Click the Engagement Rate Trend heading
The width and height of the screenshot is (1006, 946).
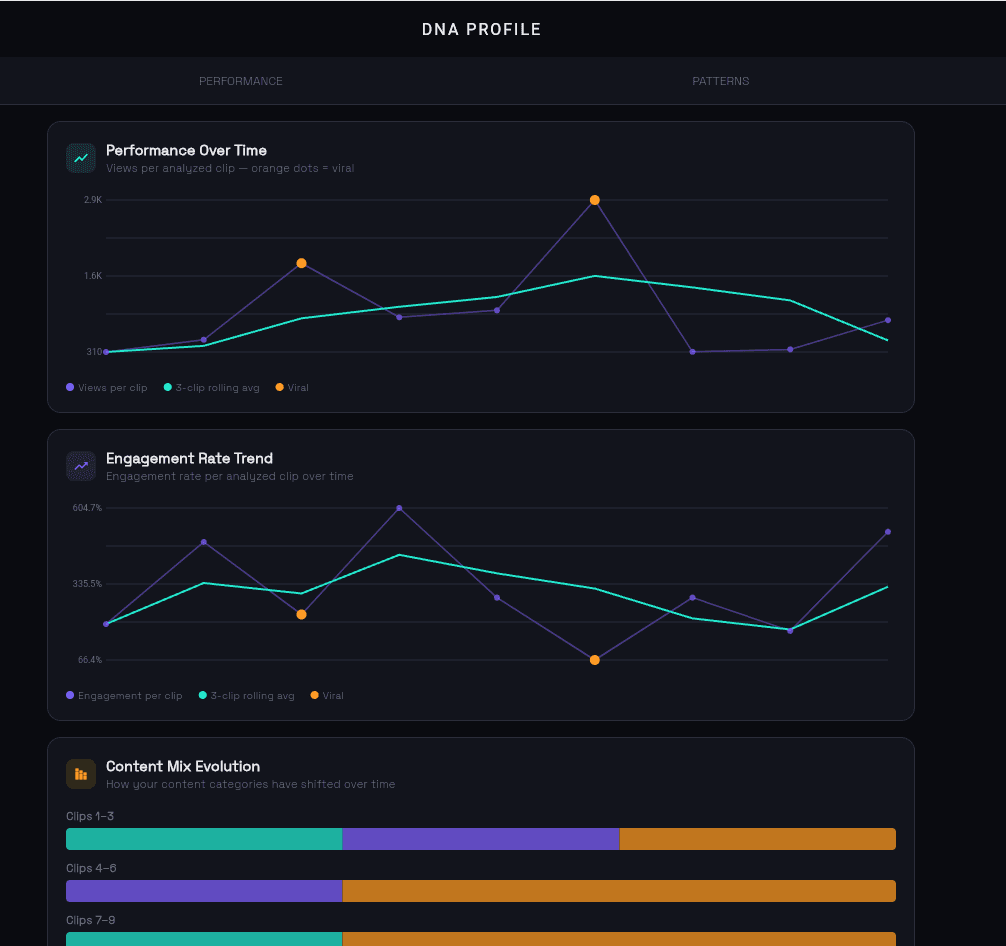189,458
